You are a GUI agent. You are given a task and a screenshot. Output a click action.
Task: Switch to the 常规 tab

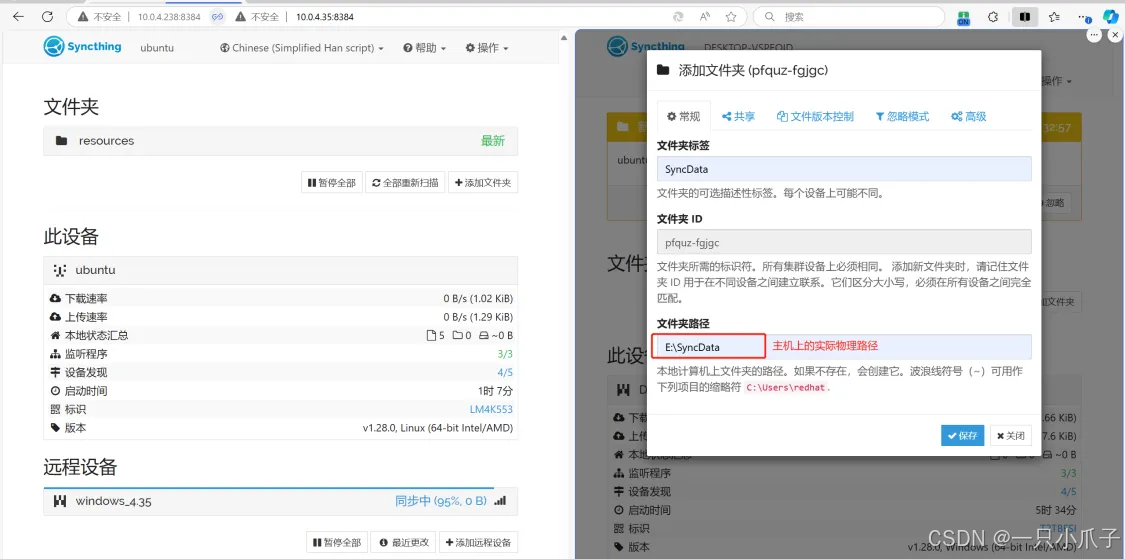[684, 116]
